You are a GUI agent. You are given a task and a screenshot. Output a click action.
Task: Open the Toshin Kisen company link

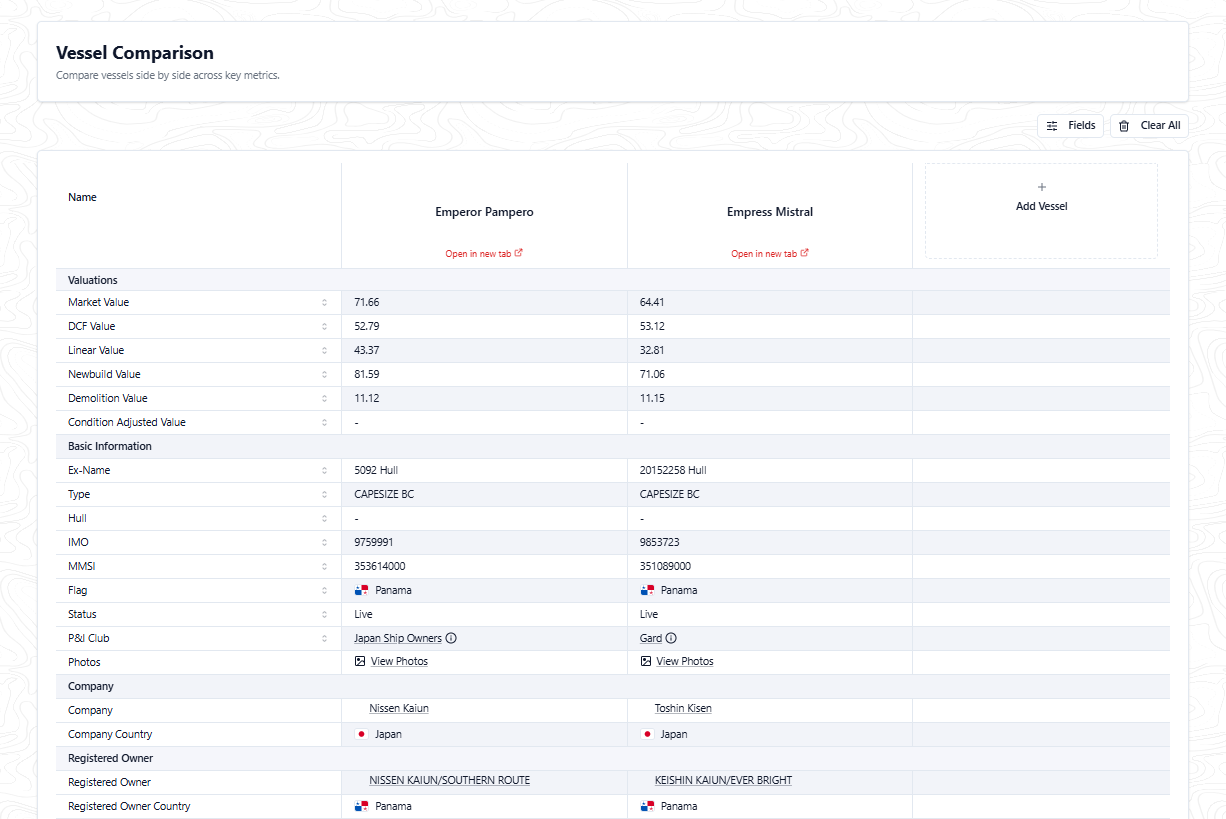(x=683, y=708)
